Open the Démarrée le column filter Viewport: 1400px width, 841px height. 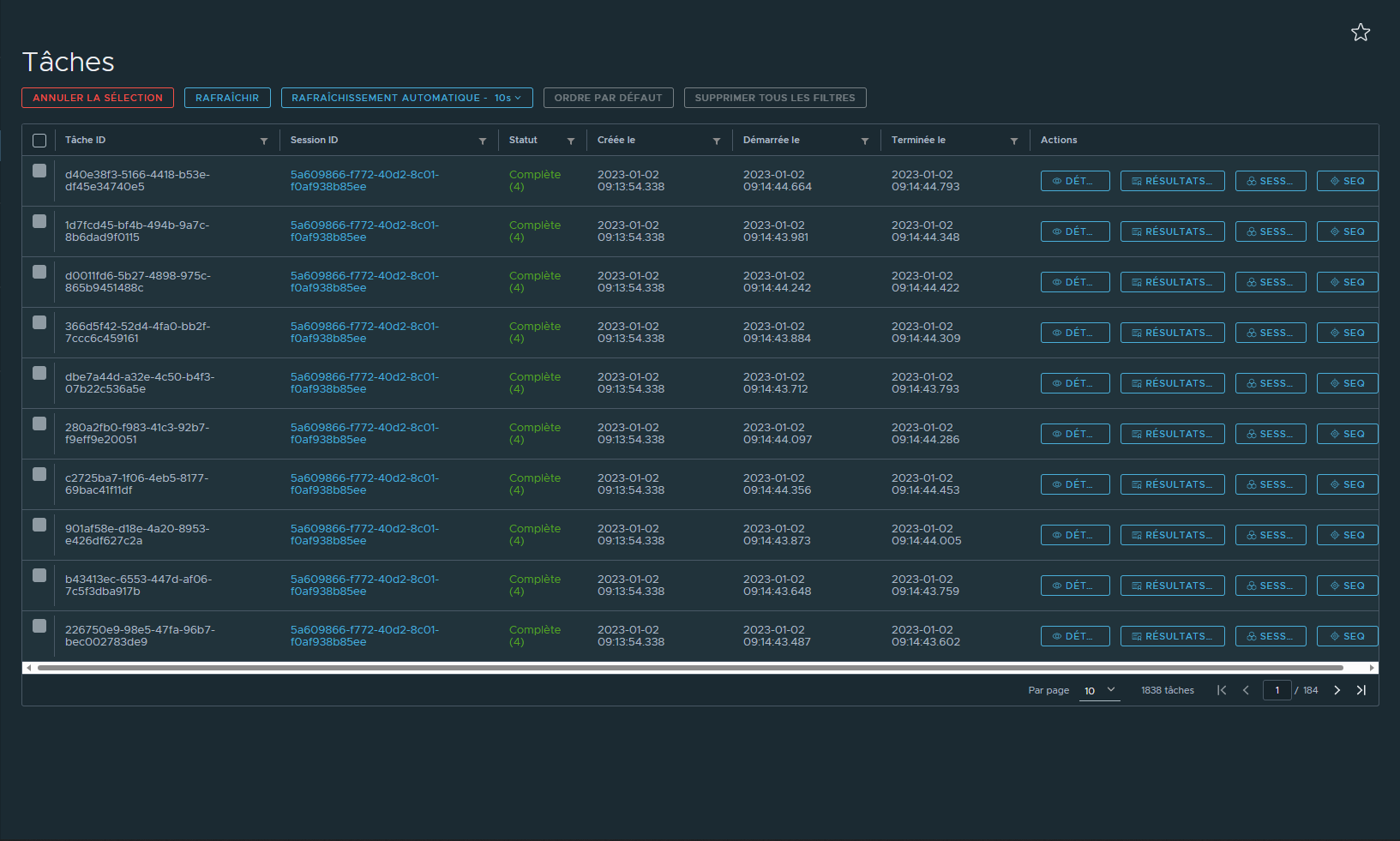click(x=865, y=141)
